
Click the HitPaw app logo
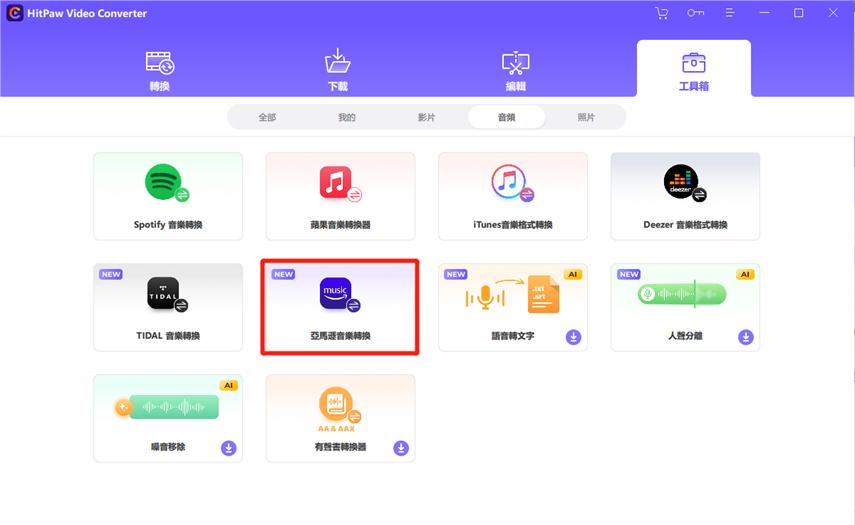(14, 13)
